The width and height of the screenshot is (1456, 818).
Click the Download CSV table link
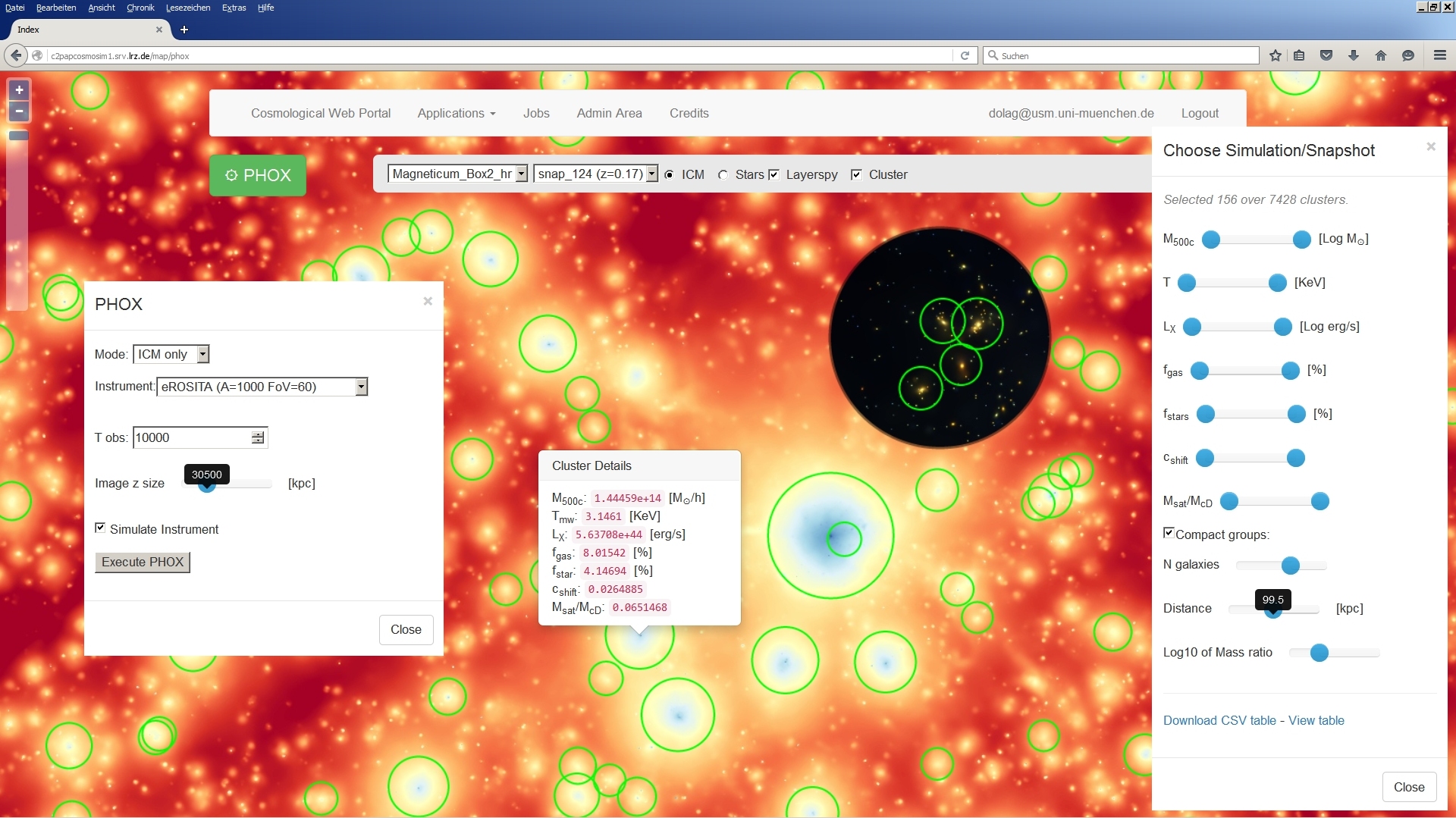[1219, 720]
